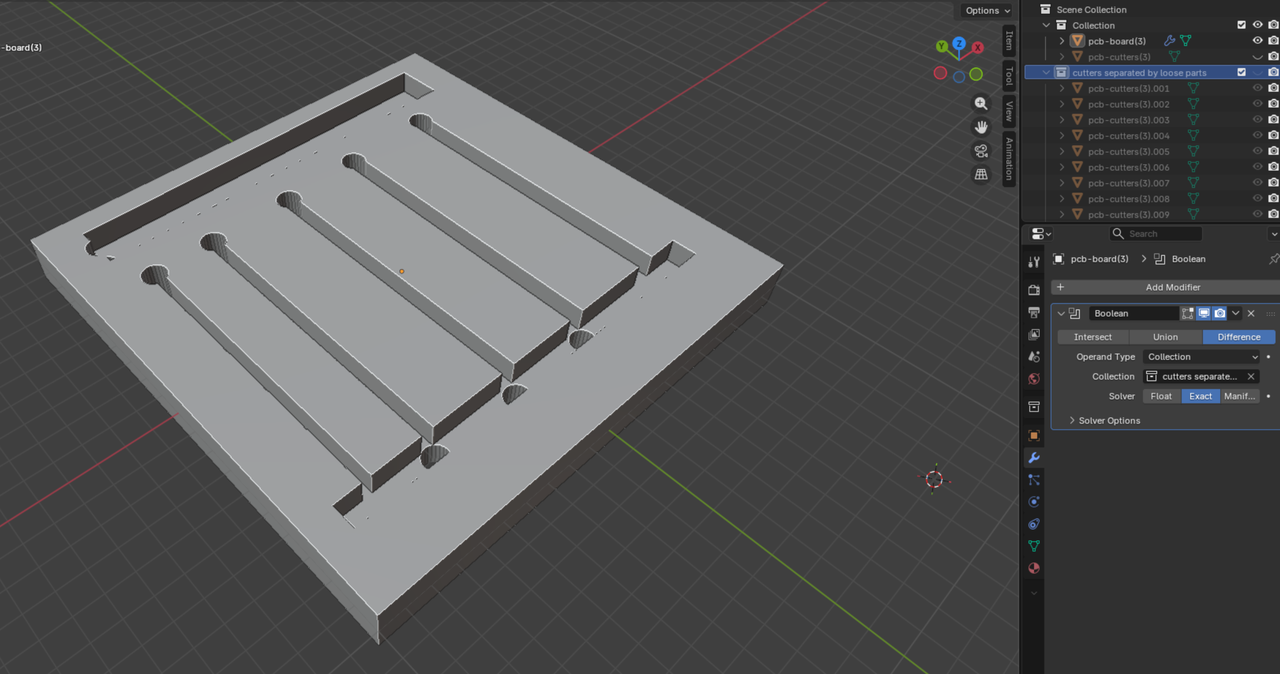
Task: Open the Material properties tab icon
Action: (x=1034, y=568)
